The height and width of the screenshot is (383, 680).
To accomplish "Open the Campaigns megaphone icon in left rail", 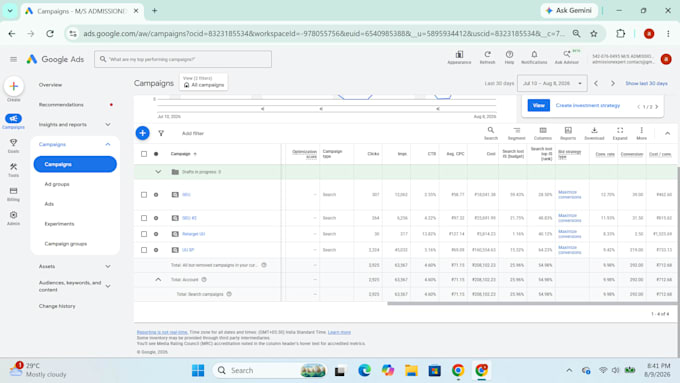I will 13,118.
